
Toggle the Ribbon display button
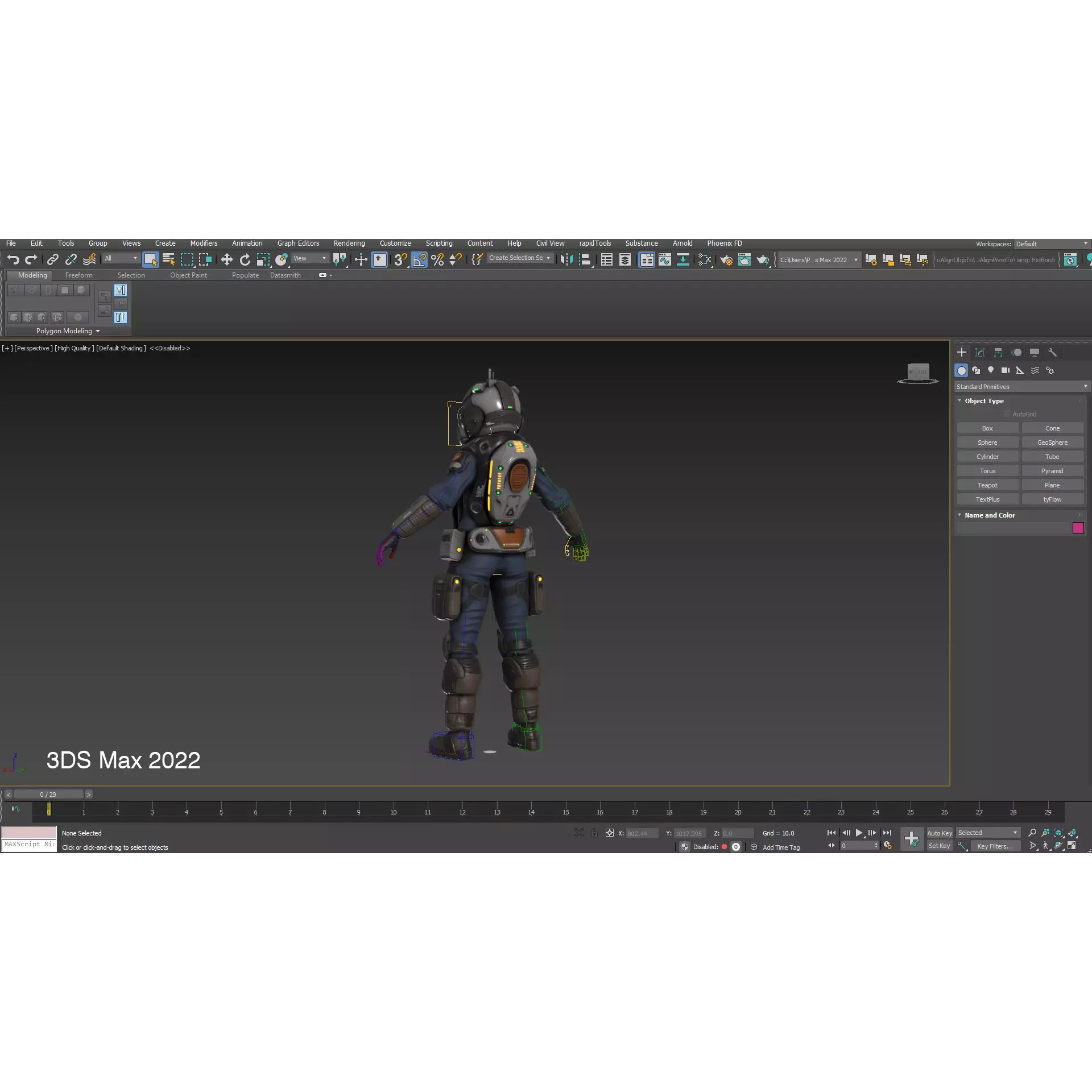pyautogui.click(x=647, y=260)
